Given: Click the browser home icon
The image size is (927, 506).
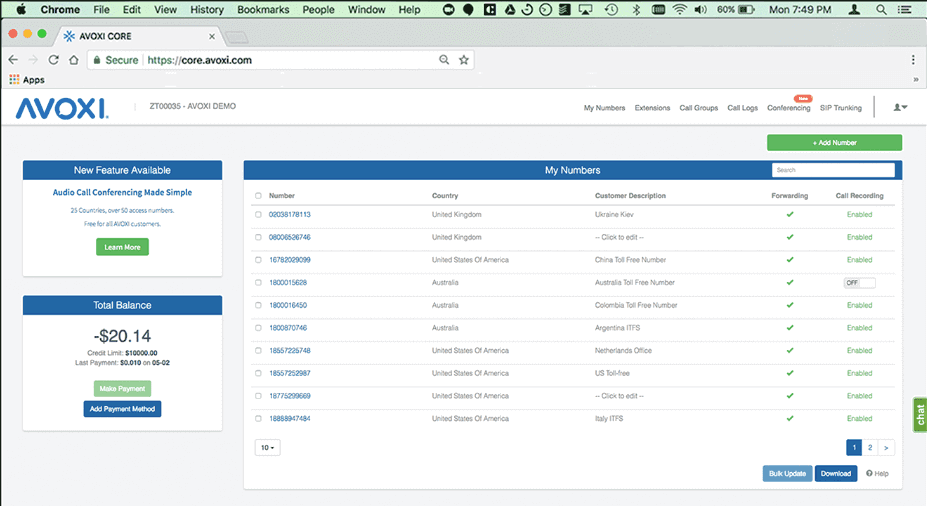Looking at the screenshot, I should pyautogui.click(x=74, y=60).
